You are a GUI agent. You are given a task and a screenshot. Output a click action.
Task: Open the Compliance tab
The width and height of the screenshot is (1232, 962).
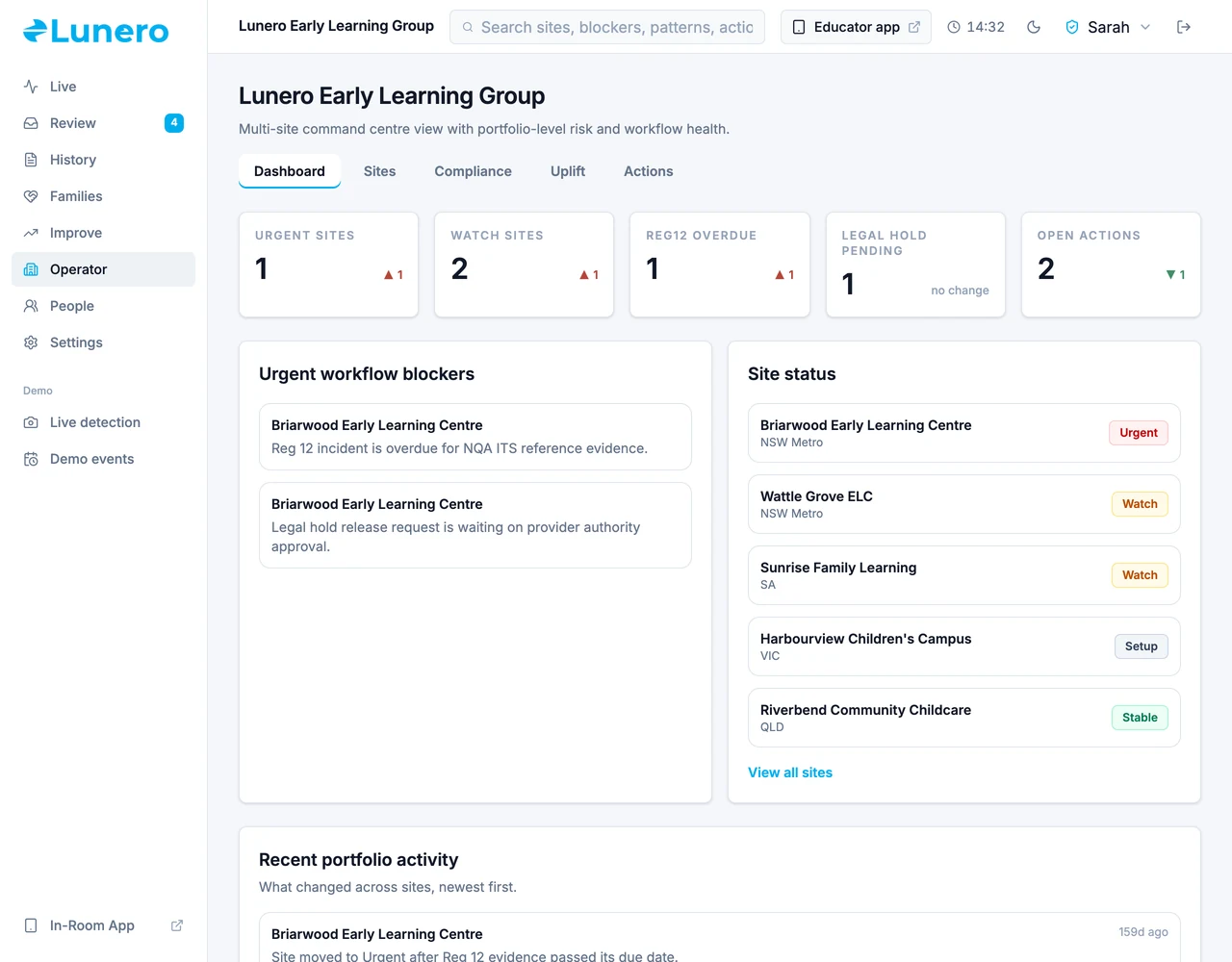pyautogui.click(x=473, y=171)
